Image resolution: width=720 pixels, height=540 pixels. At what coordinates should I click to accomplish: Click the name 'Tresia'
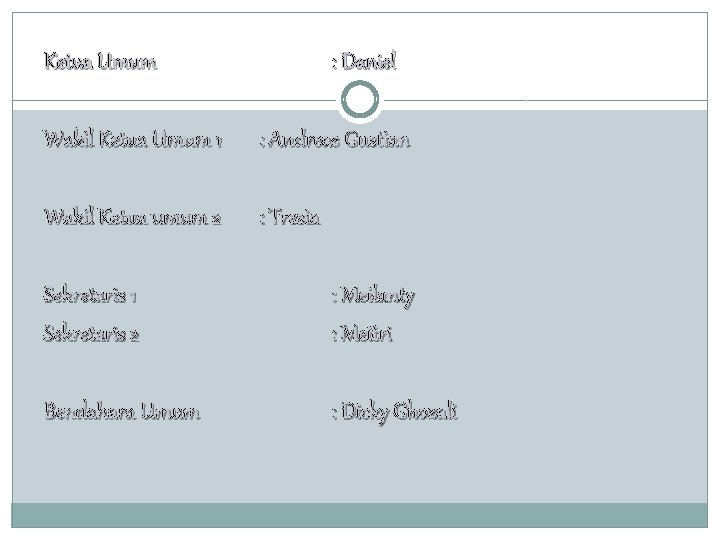[x=294, y=217]
